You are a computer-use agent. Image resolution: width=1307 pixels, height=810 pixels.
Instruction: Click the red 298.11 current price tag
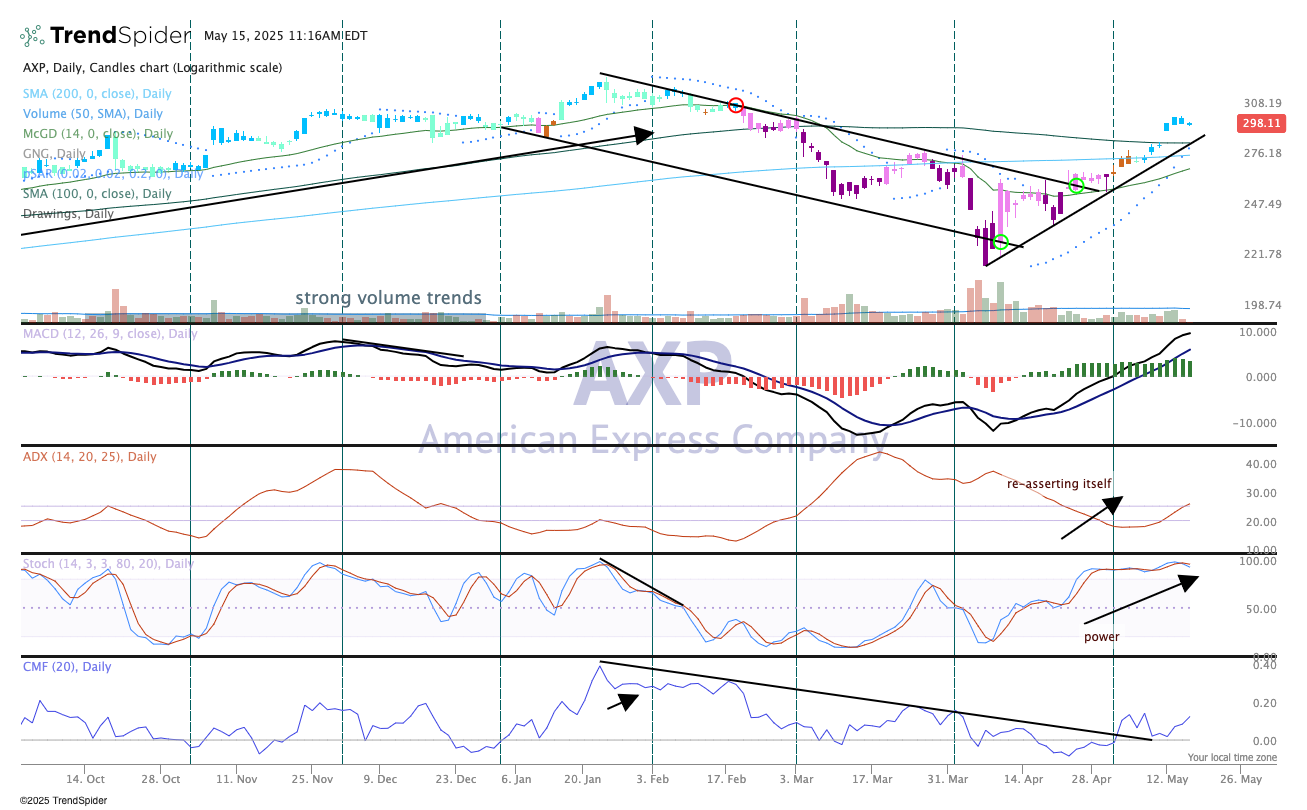[1261, 123]
